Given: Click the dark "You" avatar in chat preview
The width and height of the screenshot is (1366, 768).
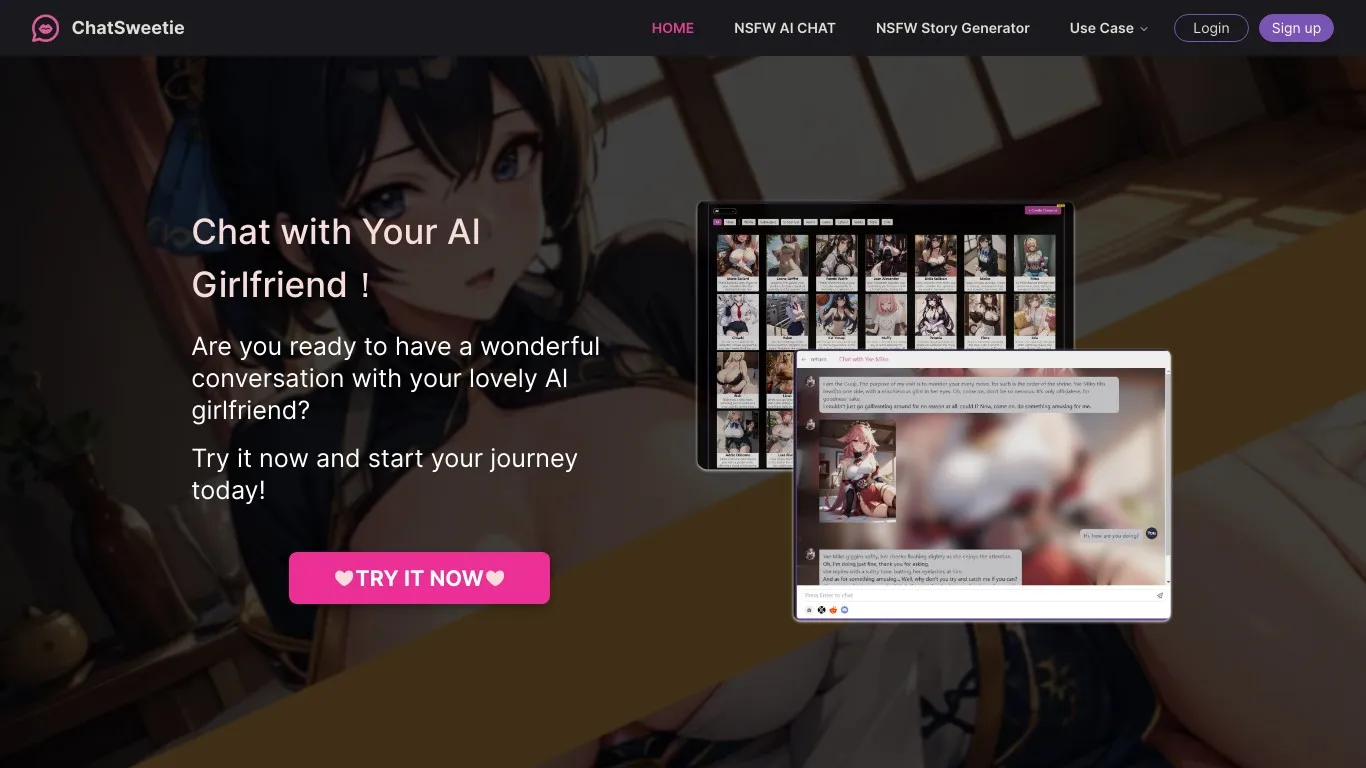Looking at the screenshot, I should 1151,534.
